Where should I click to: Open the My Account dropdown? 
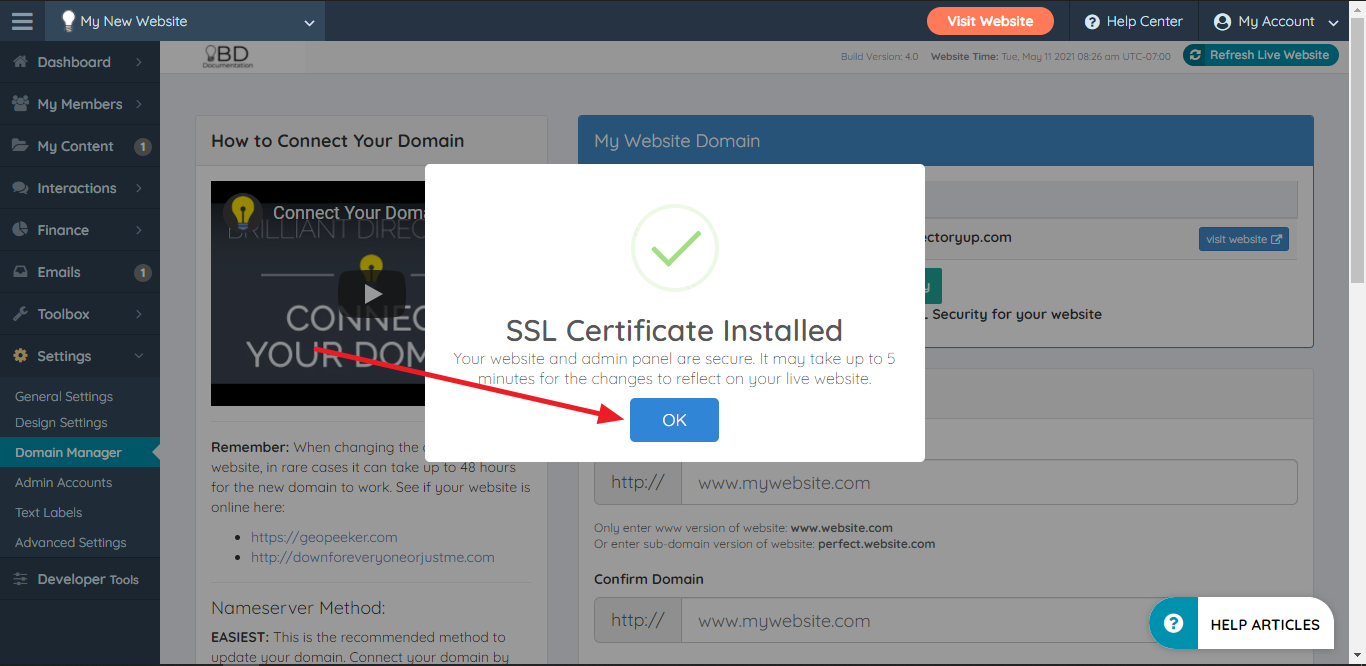[1273, 21]
